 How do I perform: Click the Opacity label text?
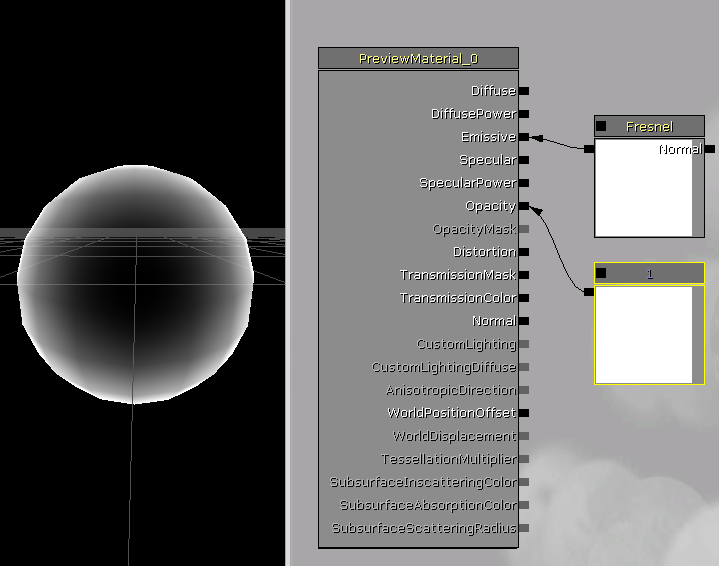(x=490, y=206)
